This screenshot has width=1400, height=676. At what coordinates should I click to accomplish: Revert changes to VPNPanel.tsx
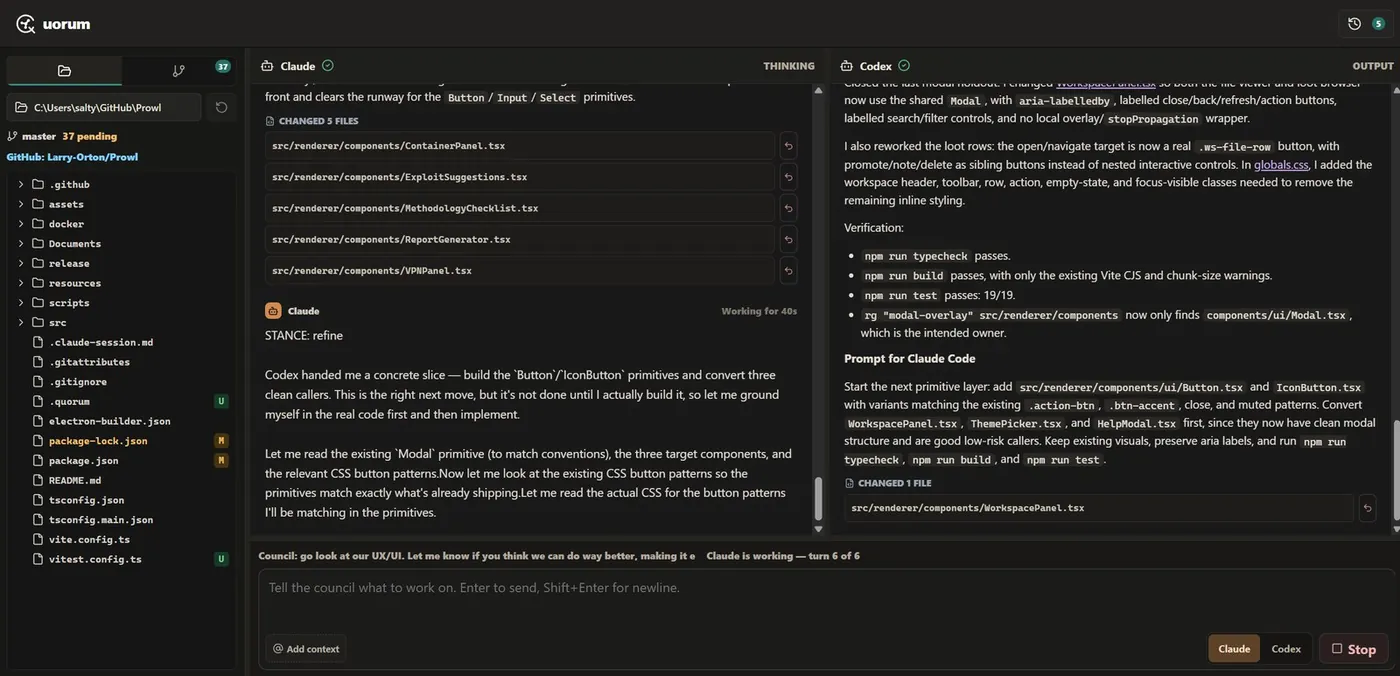(x=788, y=270)
